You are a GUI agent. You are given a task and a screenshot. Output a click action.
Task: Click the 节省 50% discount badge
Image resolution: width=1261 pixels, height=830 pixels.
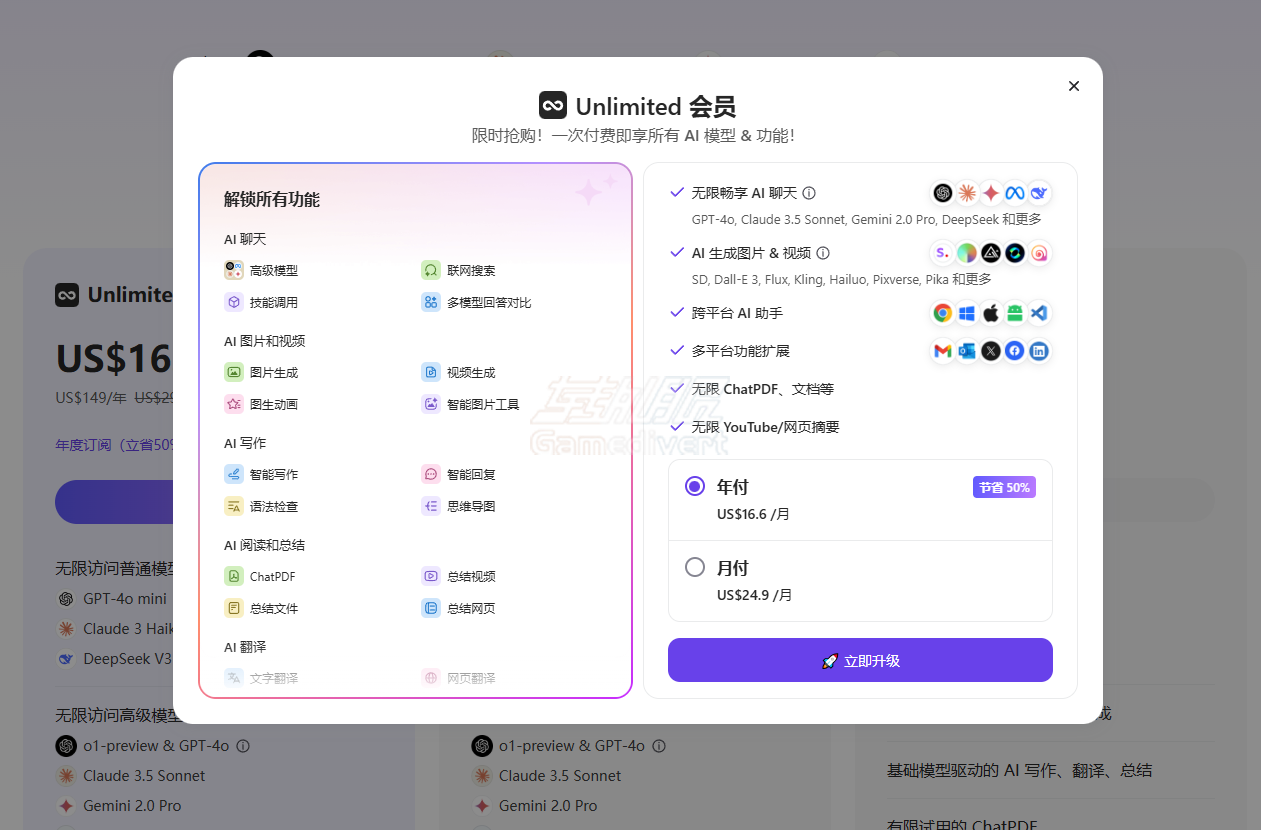click(x=1004, y=487)
